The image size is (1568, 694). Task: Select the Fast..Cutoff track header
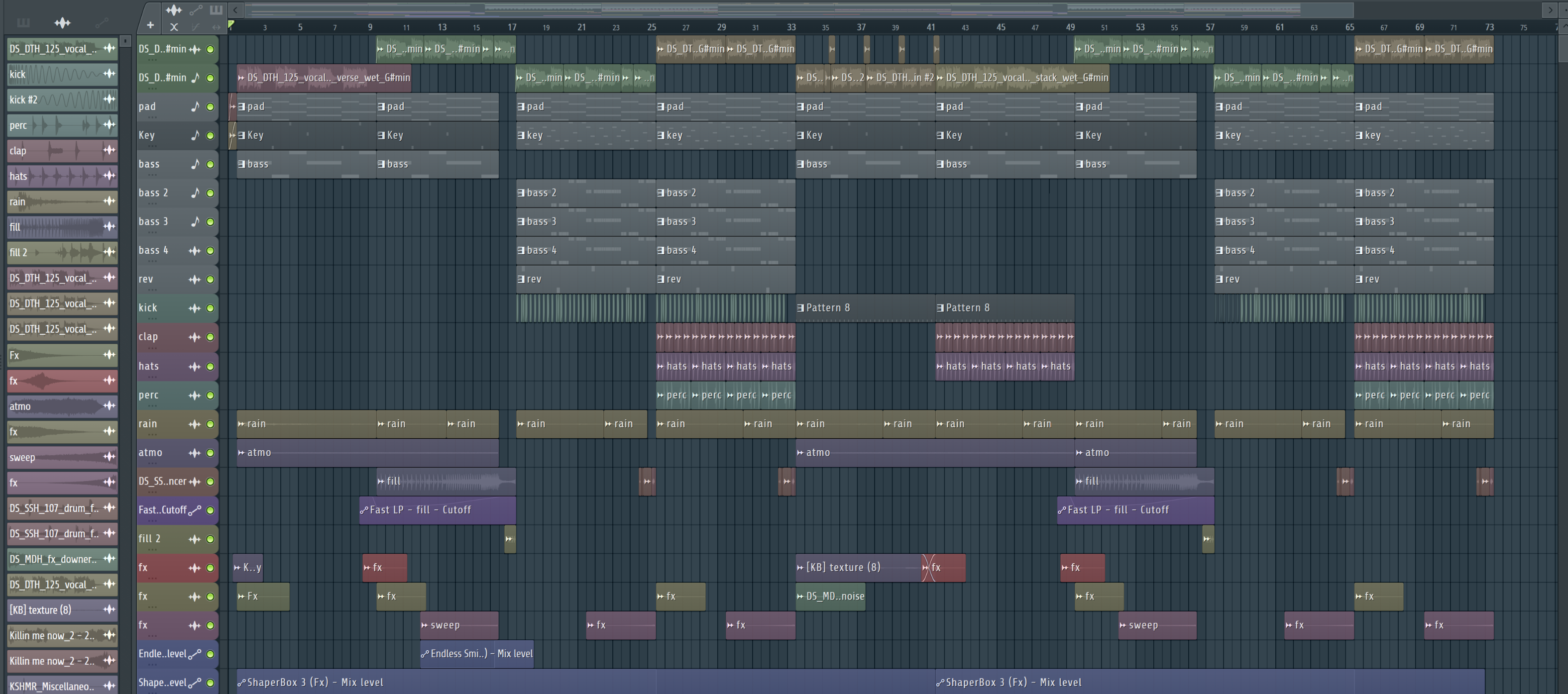pyautogui.click(x=177, y=510)
